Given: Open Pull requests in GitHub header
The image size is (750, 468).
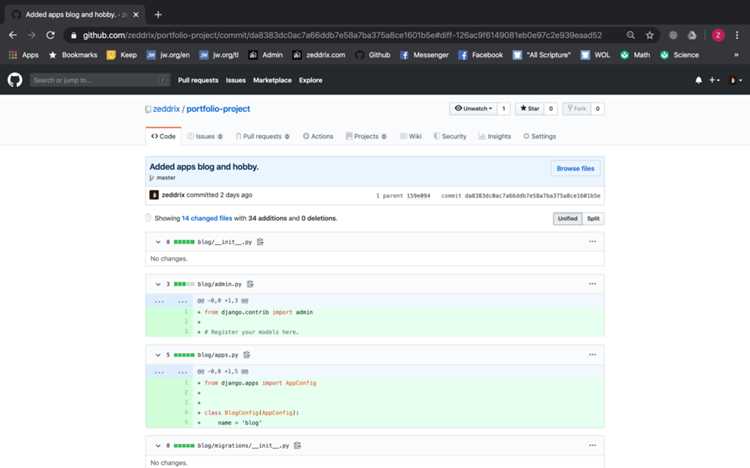Looking at the screenshot, I should pyautogui.click(x=198, y=80).
